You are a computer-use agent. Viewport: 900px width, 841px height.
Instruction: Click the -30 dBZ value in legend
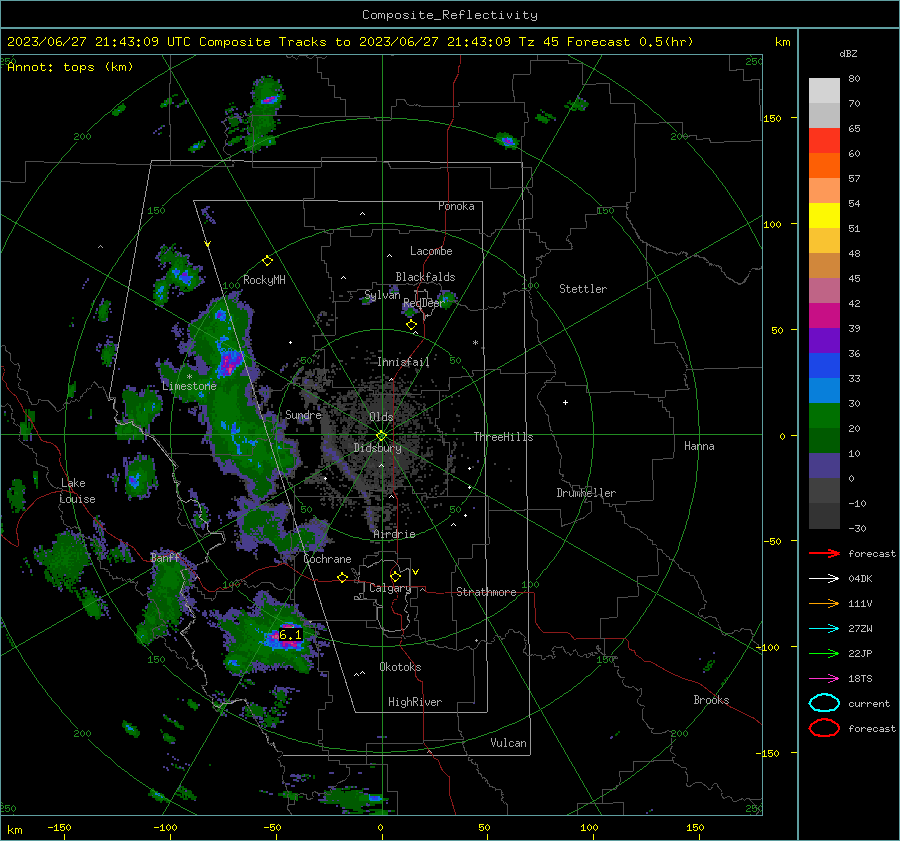857,528
